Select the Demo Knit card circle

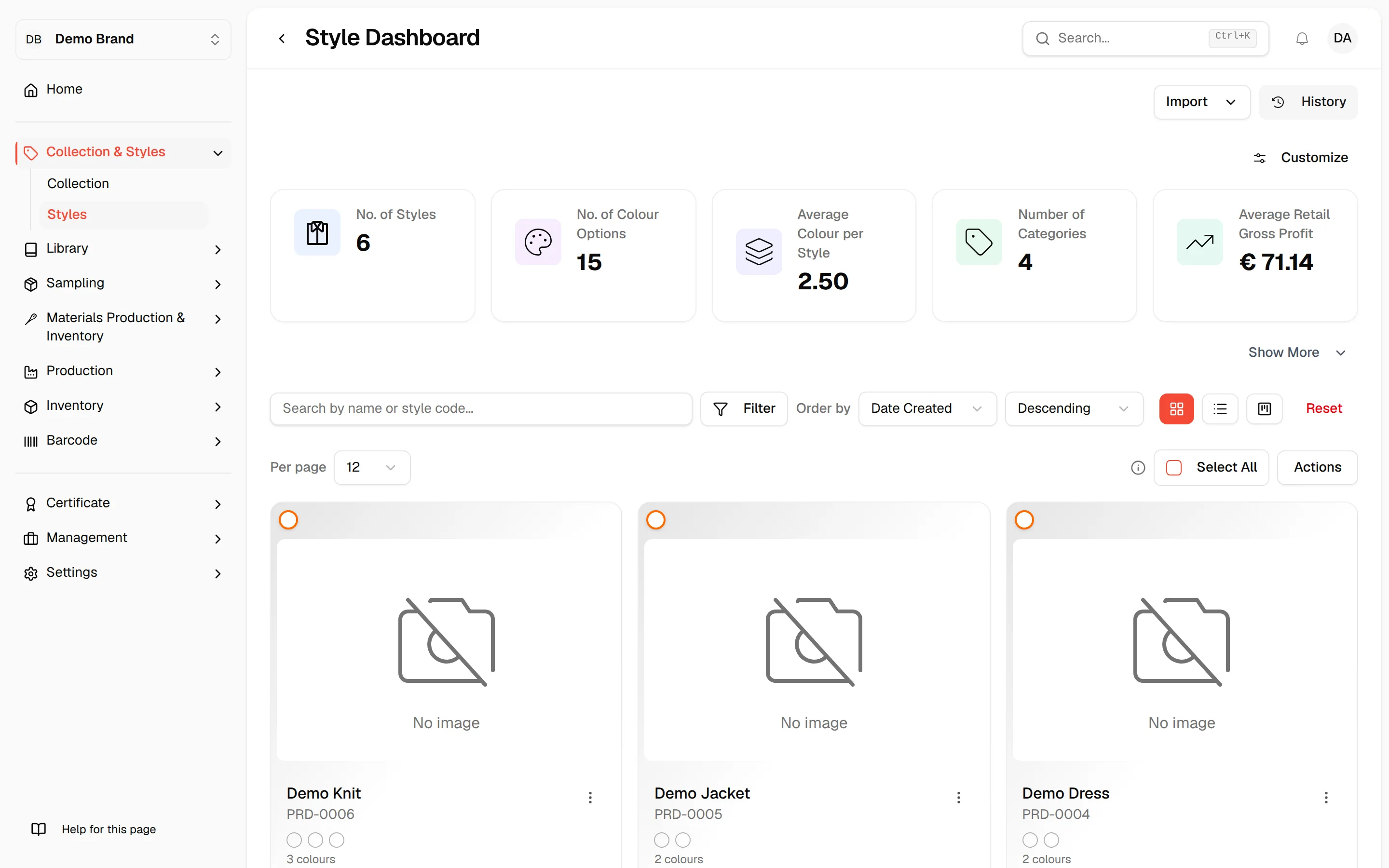pyautogui.click(x=288, y=519)
